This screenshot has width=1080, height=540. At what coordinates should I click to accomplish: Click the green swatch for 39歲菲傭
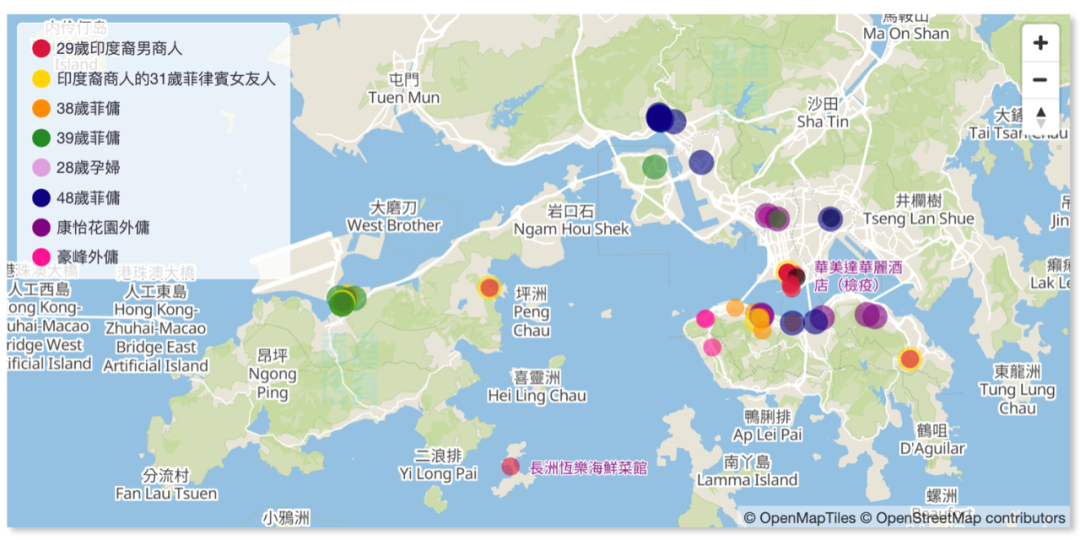(x=41, y=138)
